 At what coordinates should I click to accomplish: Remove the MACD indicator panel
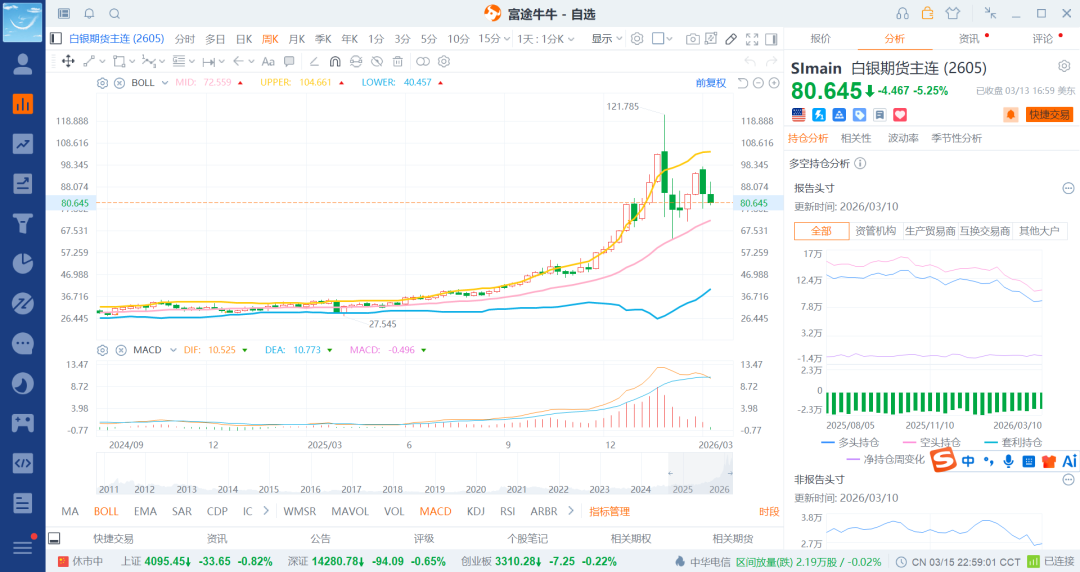coord(119,350)
